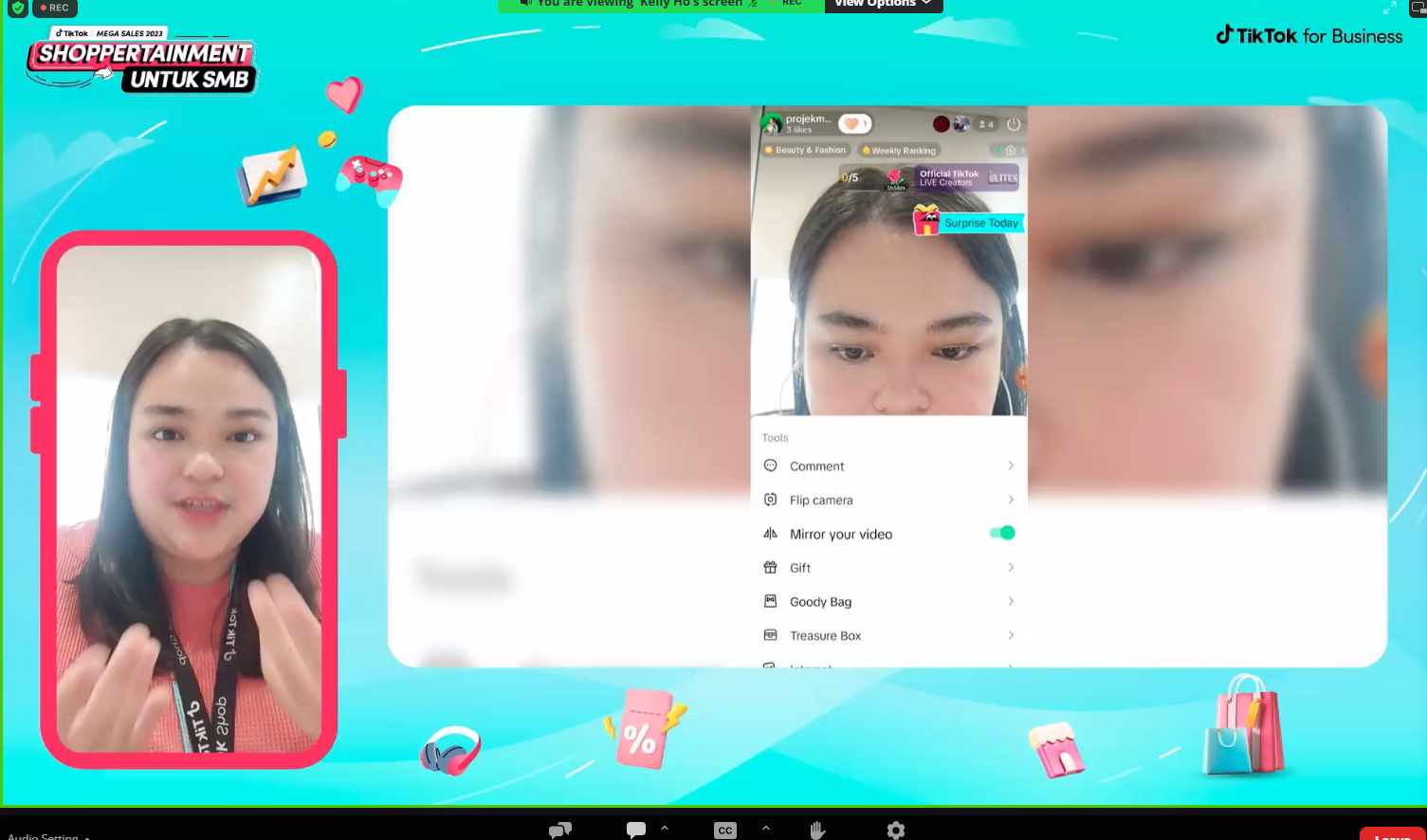Open the Zoom chat bubble icon
This screenshot has width=1427, height=840.
tap(636, 831)
